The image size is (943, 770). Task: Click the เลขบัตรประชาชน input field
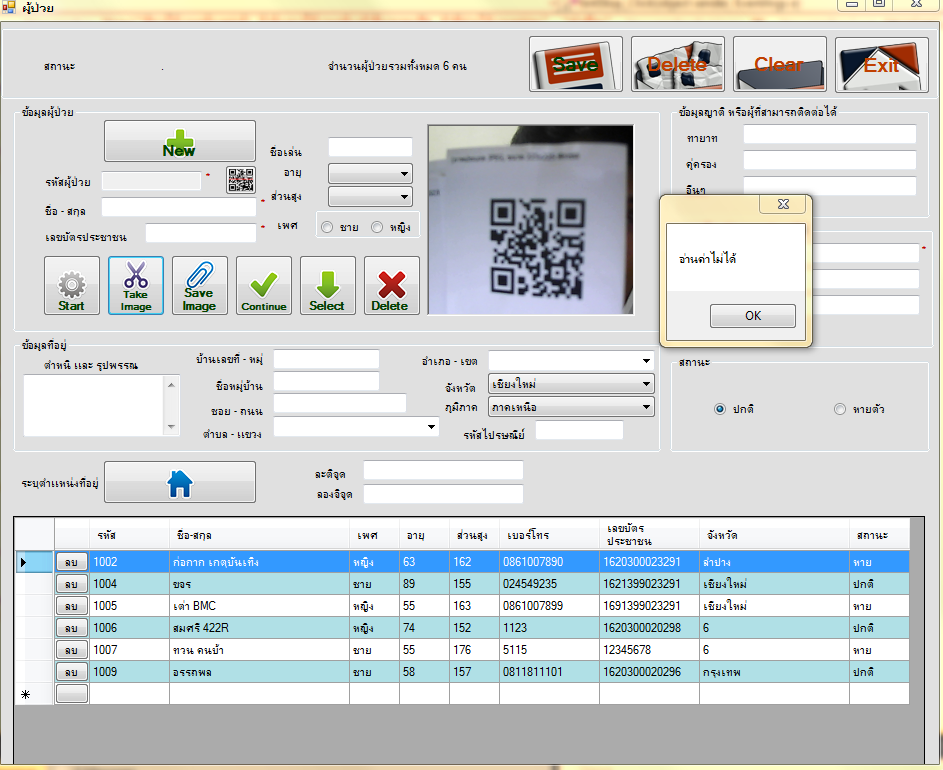[201, 233]
